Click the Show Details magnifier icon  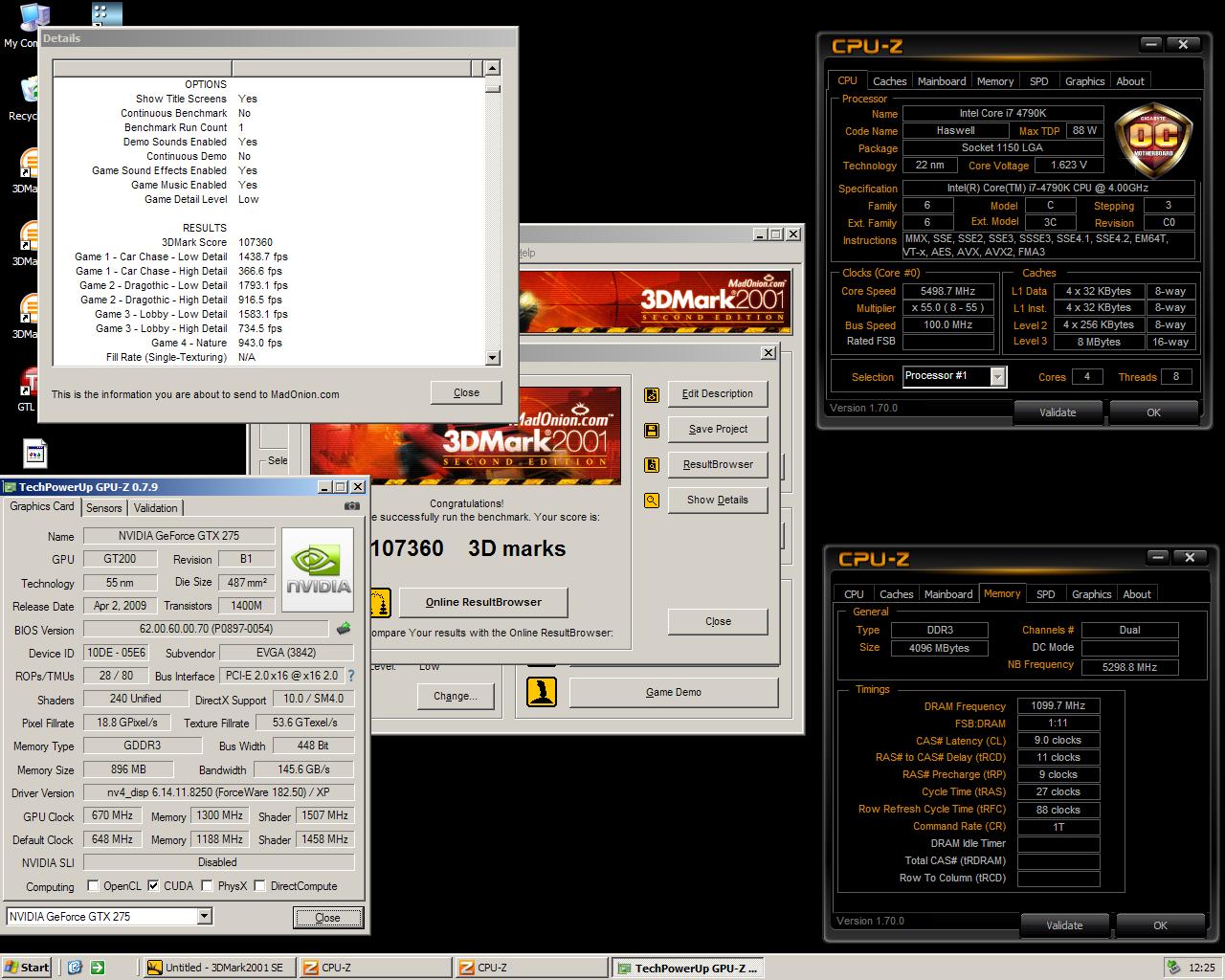click(x=652, y=500)
